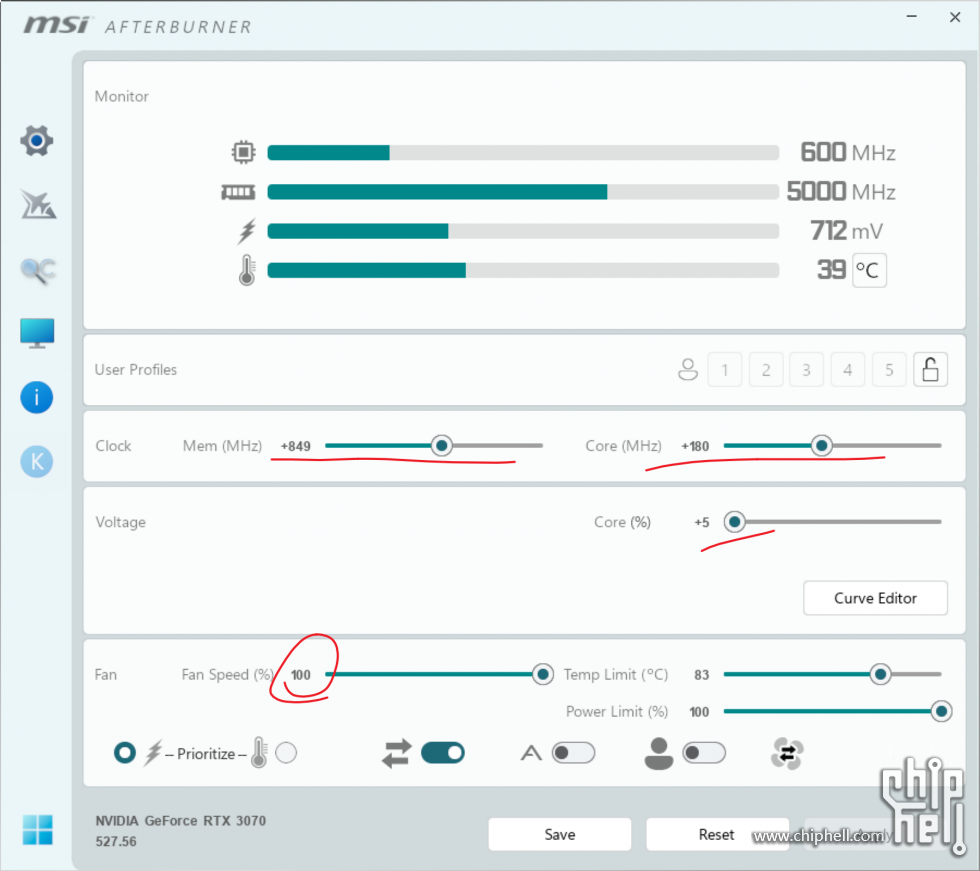Minimize the Afterburner window
This screenshot has height=871, width=980.
coord(912,16)
